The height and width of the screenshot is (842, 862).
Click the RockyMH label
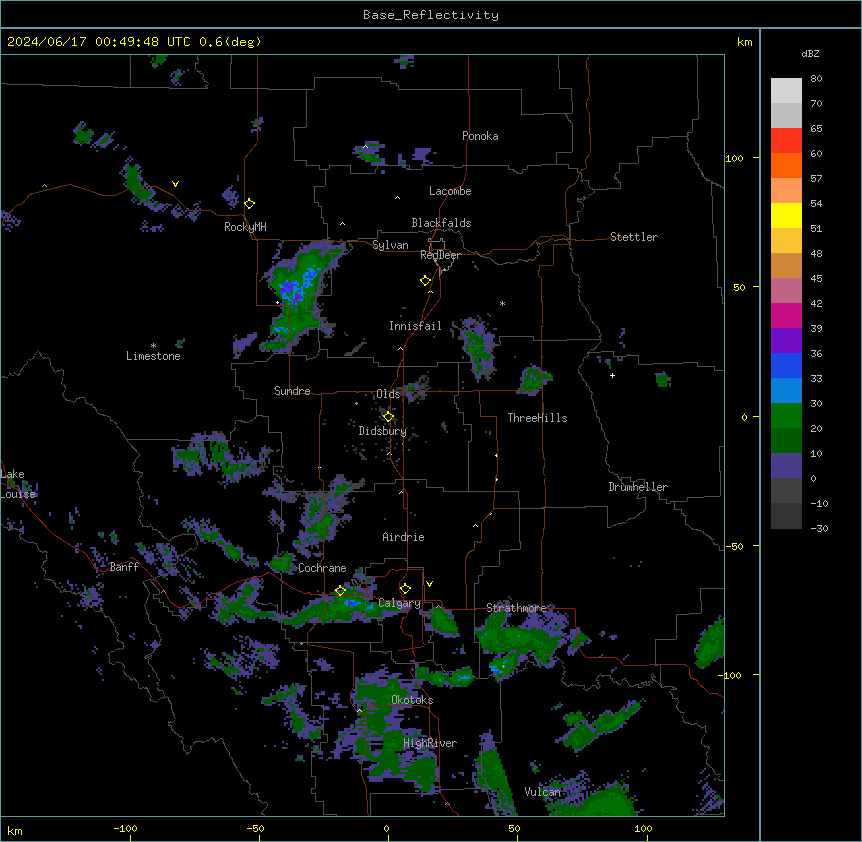pyautogui.click(x=245, y=227)
